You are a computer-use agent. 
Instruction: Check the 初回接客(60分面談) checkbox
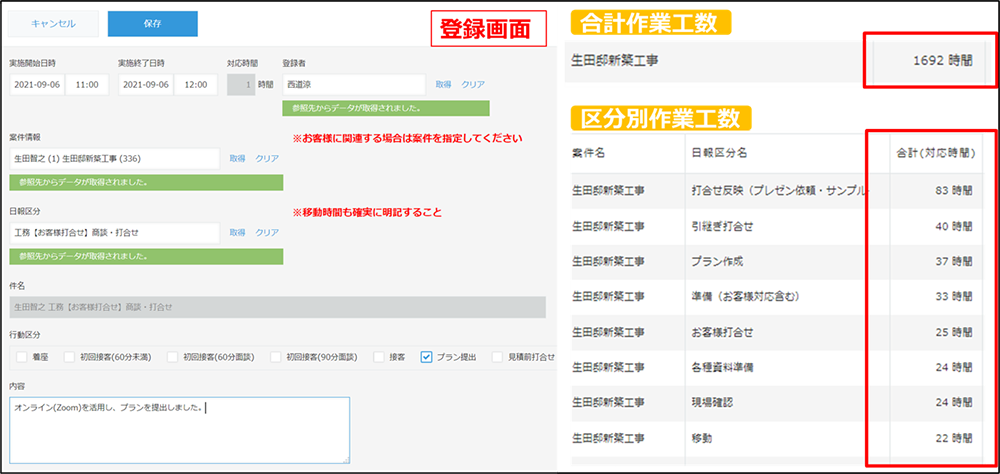(172, 357)
